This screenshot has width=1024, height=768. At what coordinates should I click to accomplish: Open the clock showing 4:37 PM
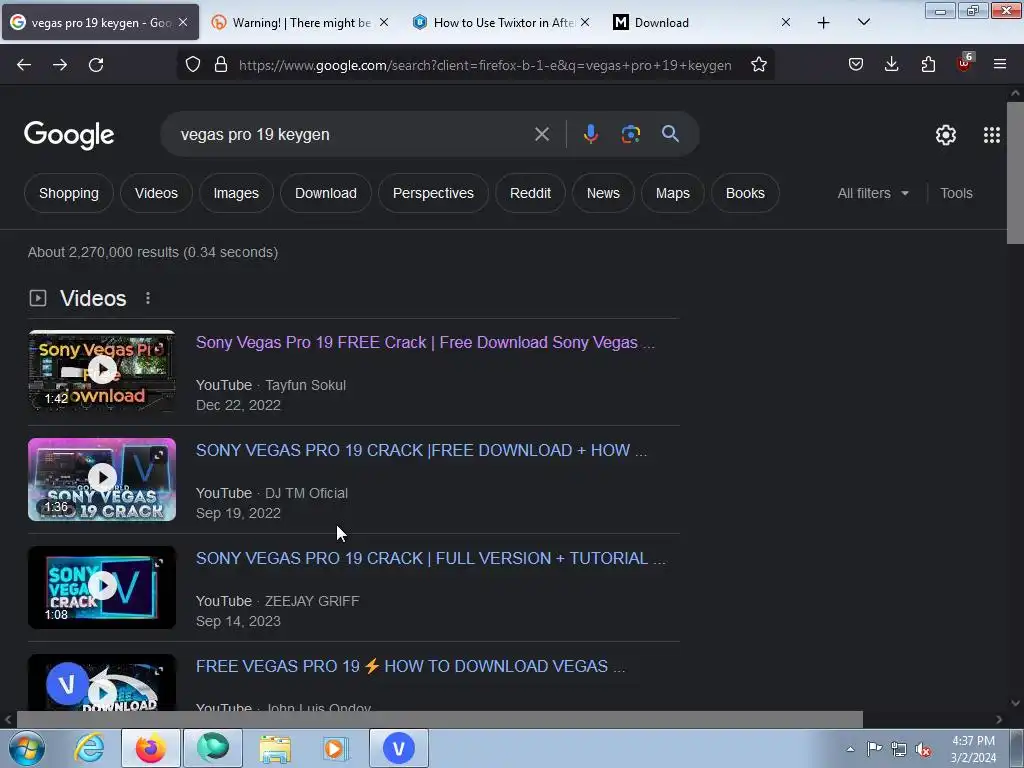pos(973,749)
